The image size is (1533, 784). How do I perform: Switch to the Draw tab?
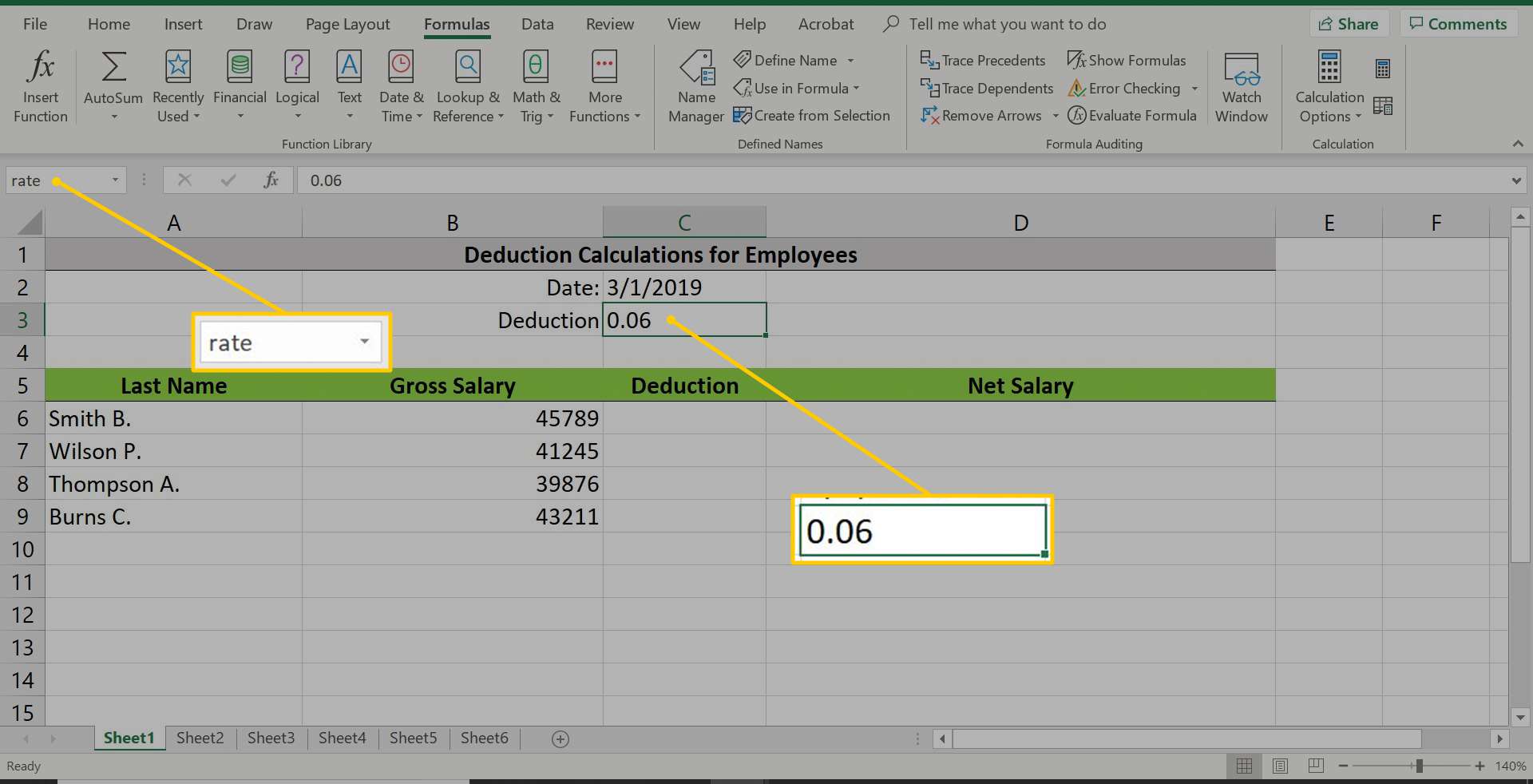coord(254,24)
